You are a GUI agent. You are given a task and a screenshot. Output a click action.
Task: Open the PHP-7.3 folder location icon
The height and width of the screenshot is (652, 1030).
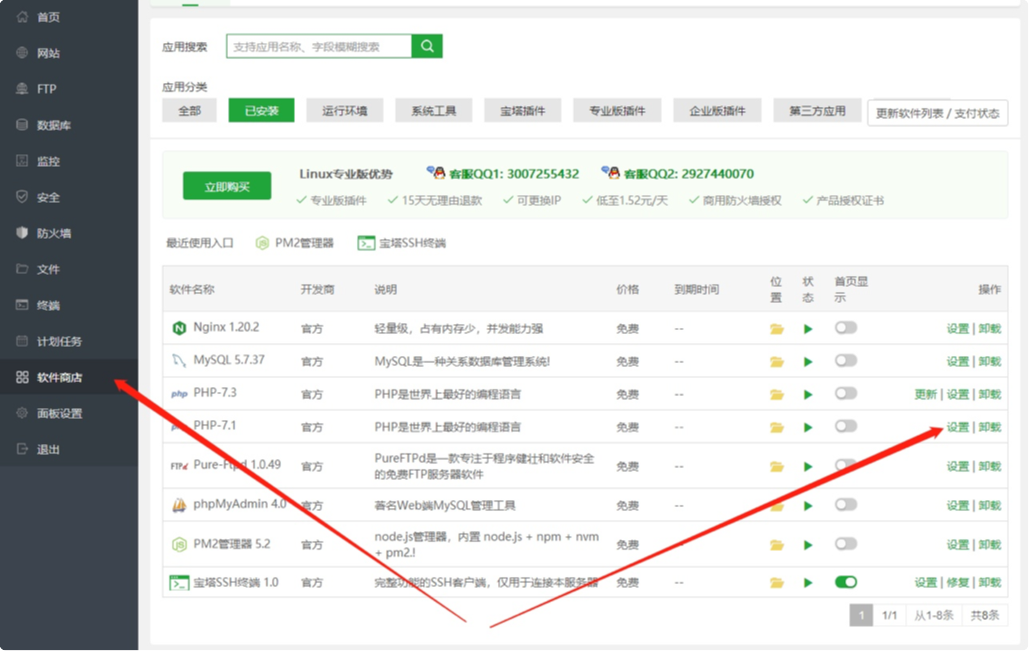point(776,394)
